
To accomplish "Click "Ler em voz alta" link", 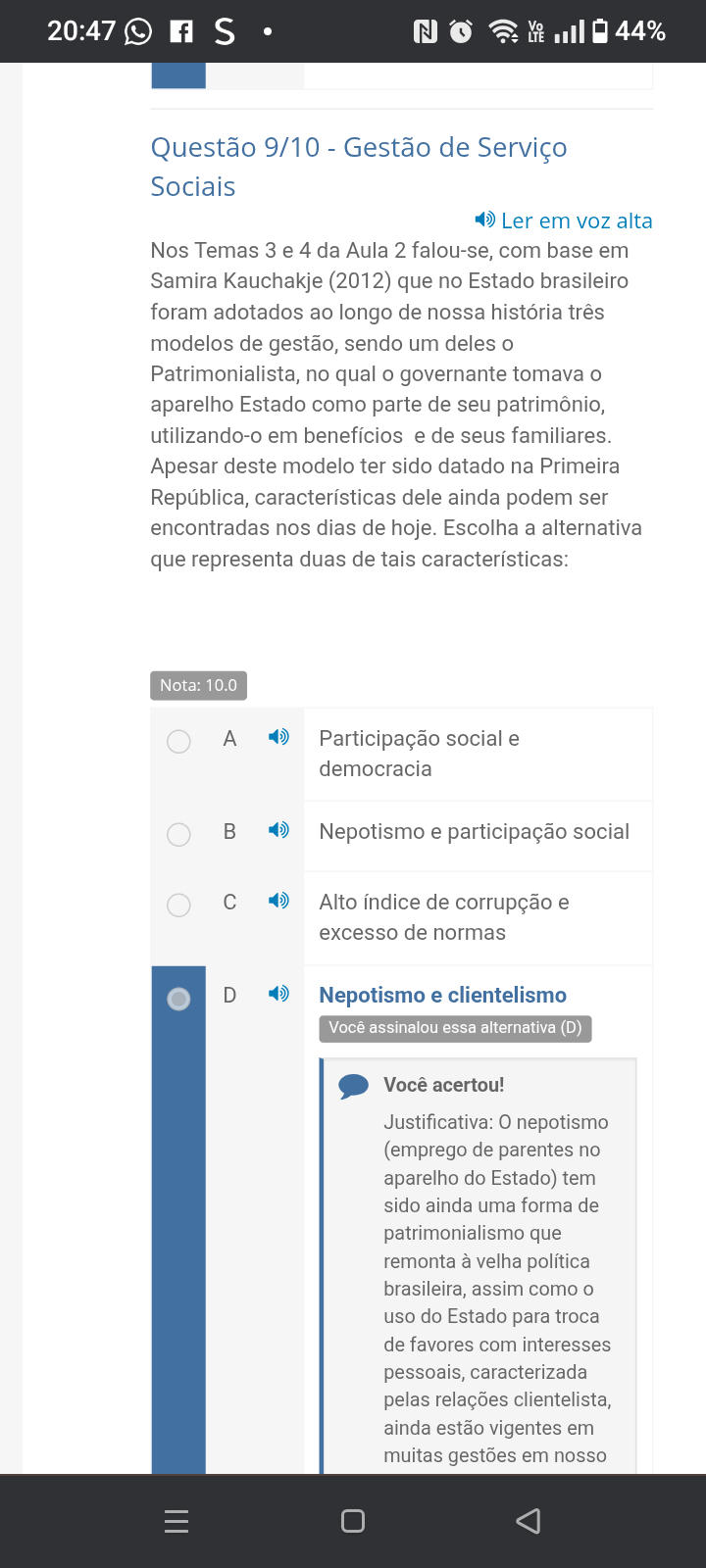I will tap(564, 220).
